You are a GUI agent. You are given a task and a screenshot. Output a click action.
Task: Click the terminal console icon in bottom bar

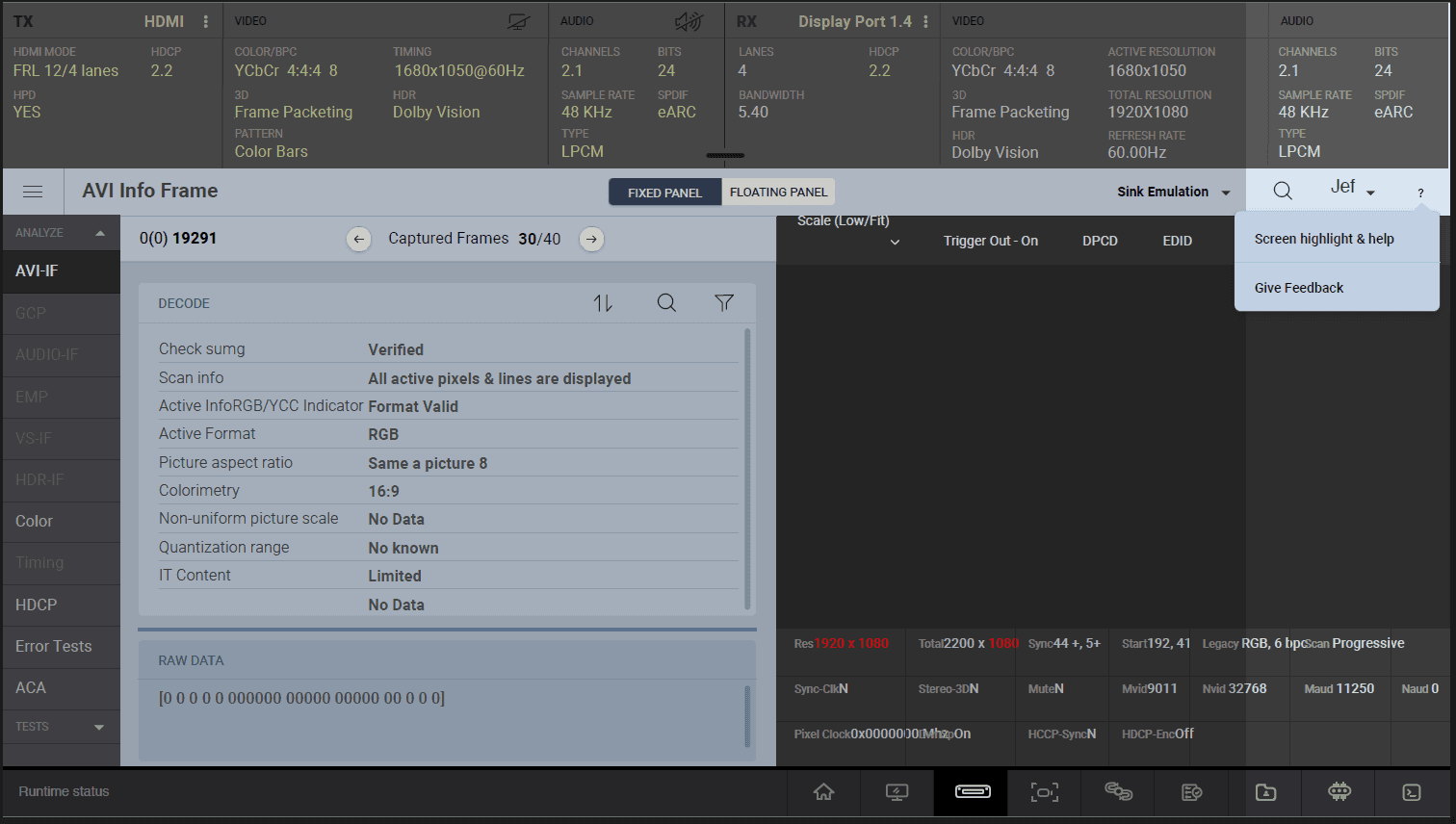pos(1412,792)
